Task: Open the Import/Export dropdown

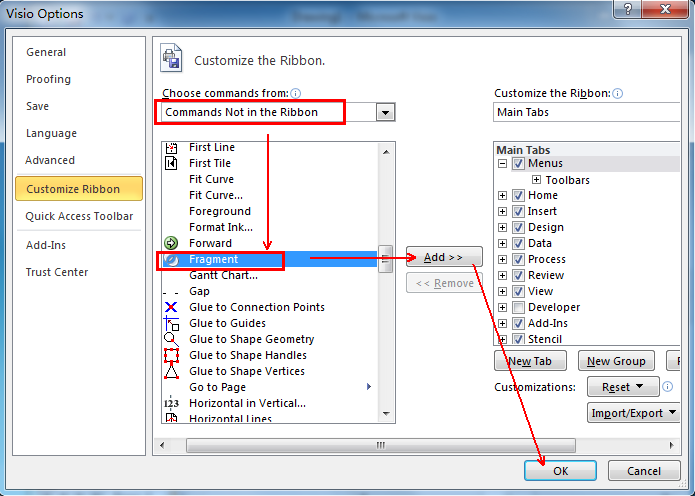Action: click(634, 413)
